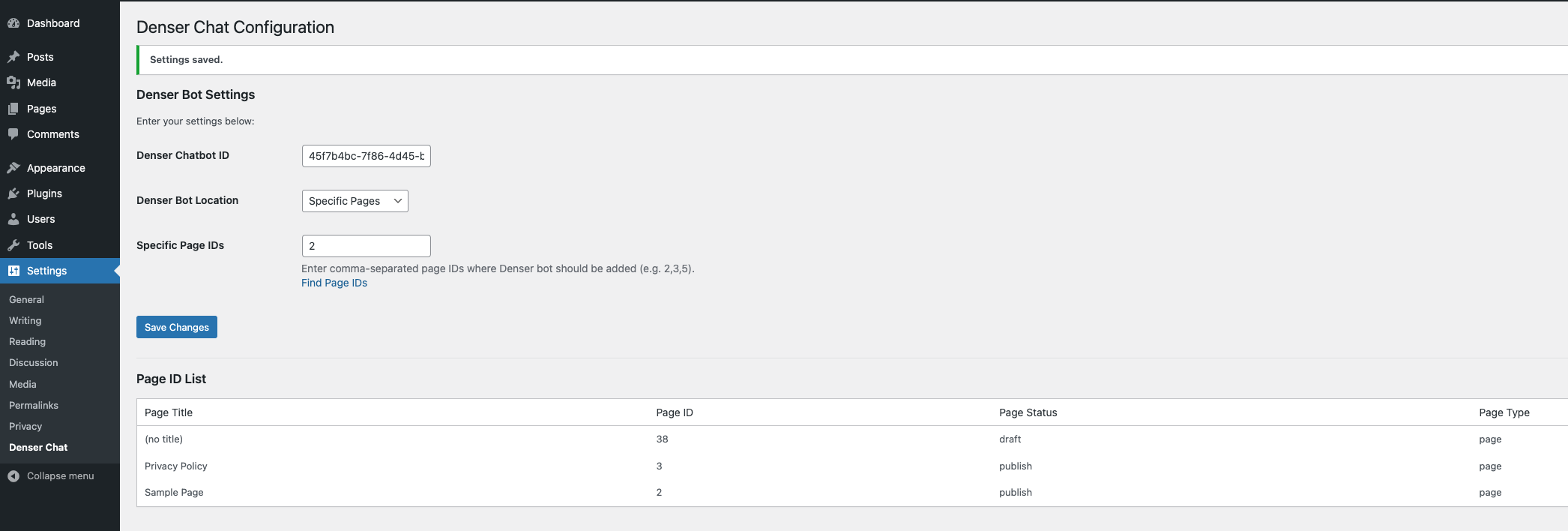Click Sample Page's ID 2 cell

pyautogui.click(x=659, y=492)
